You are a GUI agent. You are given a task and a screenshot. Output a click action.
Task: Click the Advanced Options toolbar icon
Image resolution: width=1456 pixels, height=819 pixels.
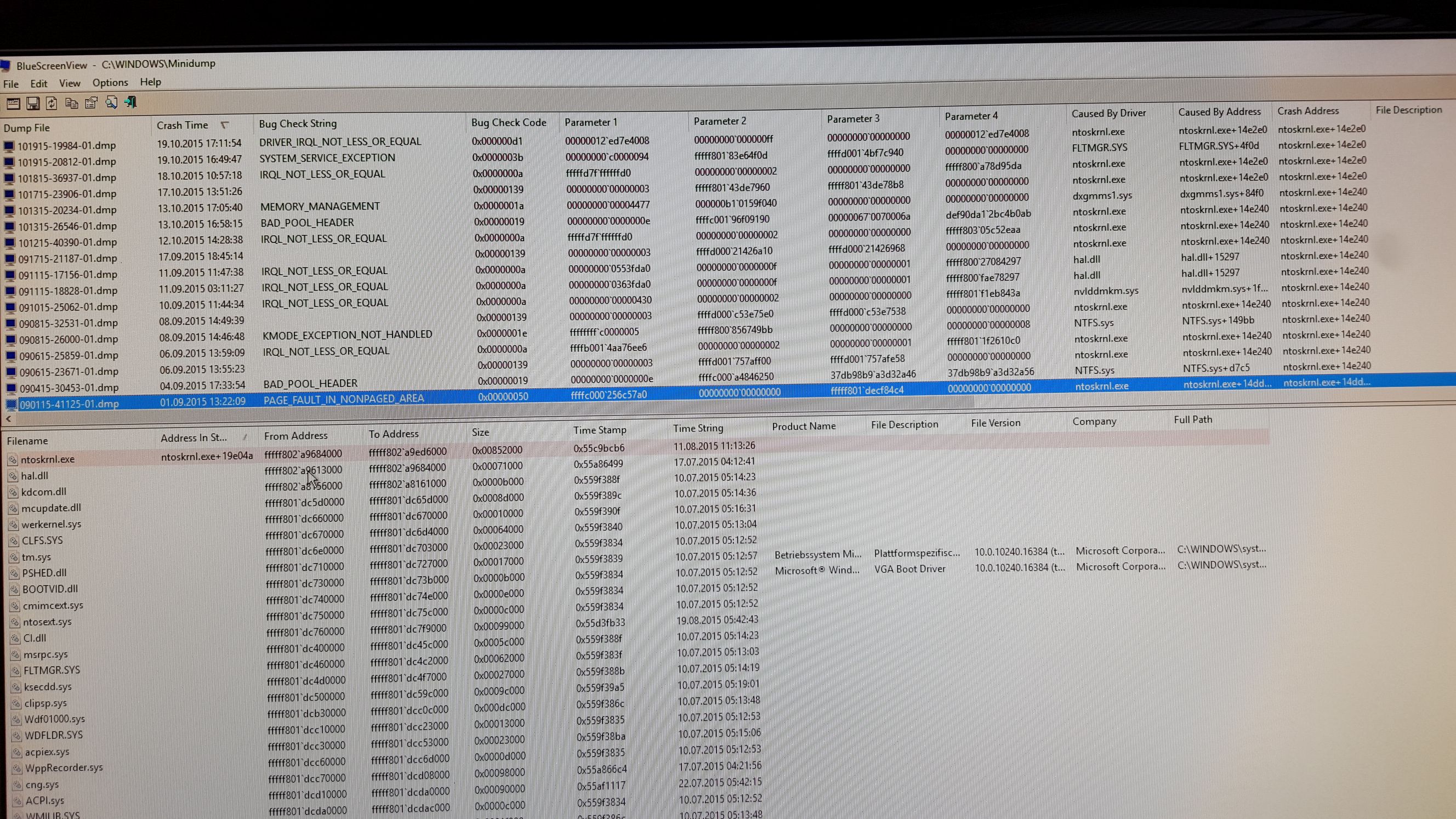[13, 104]
